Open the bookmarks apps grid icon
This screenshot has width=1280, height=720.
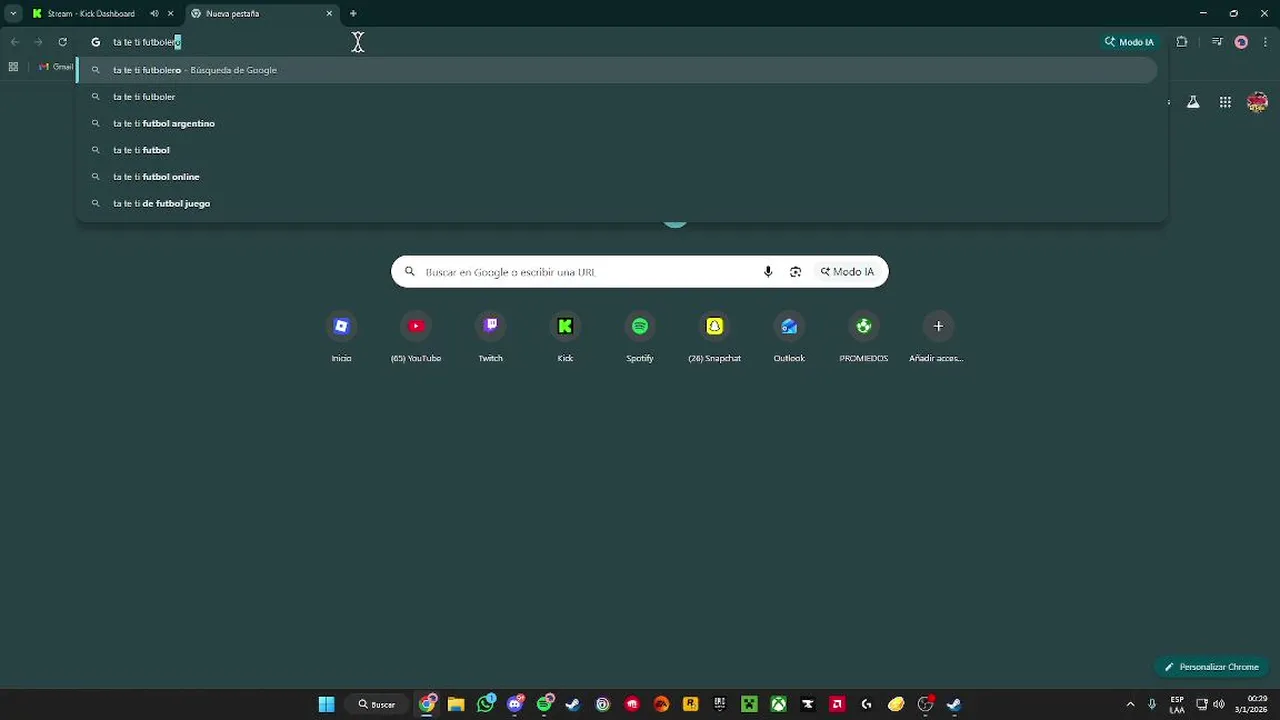coord(13,67)
